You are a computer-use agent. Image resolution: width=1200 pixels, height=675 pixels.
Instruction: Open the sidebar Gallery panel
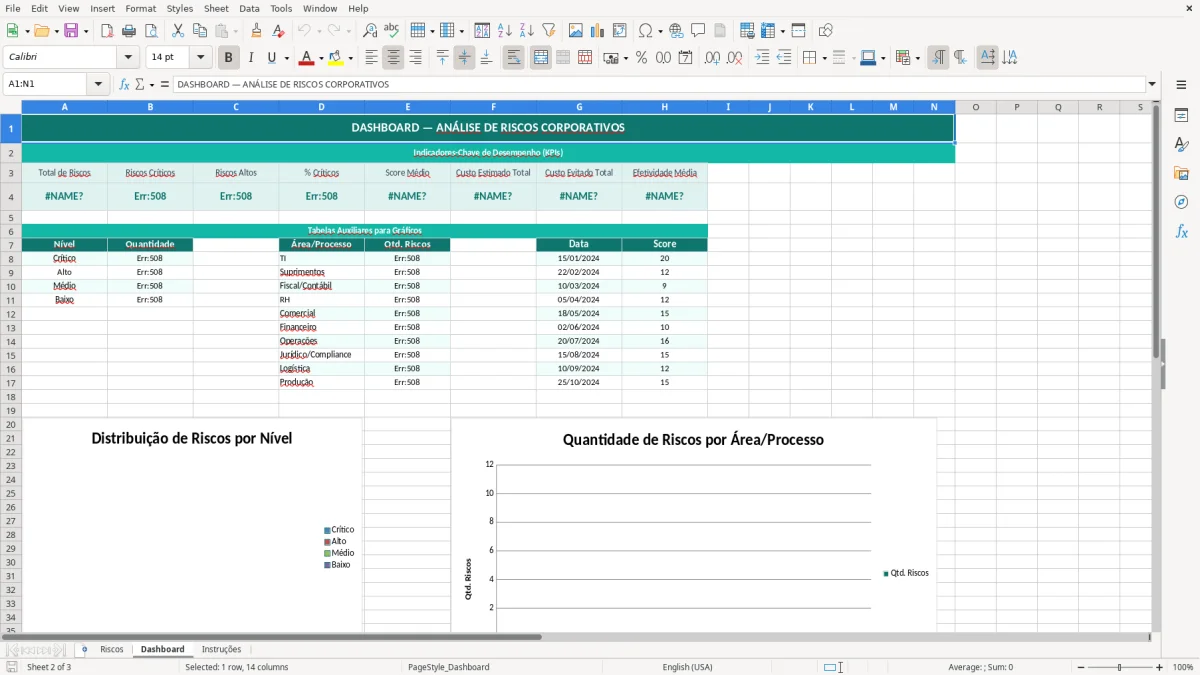pos(1181,173)
